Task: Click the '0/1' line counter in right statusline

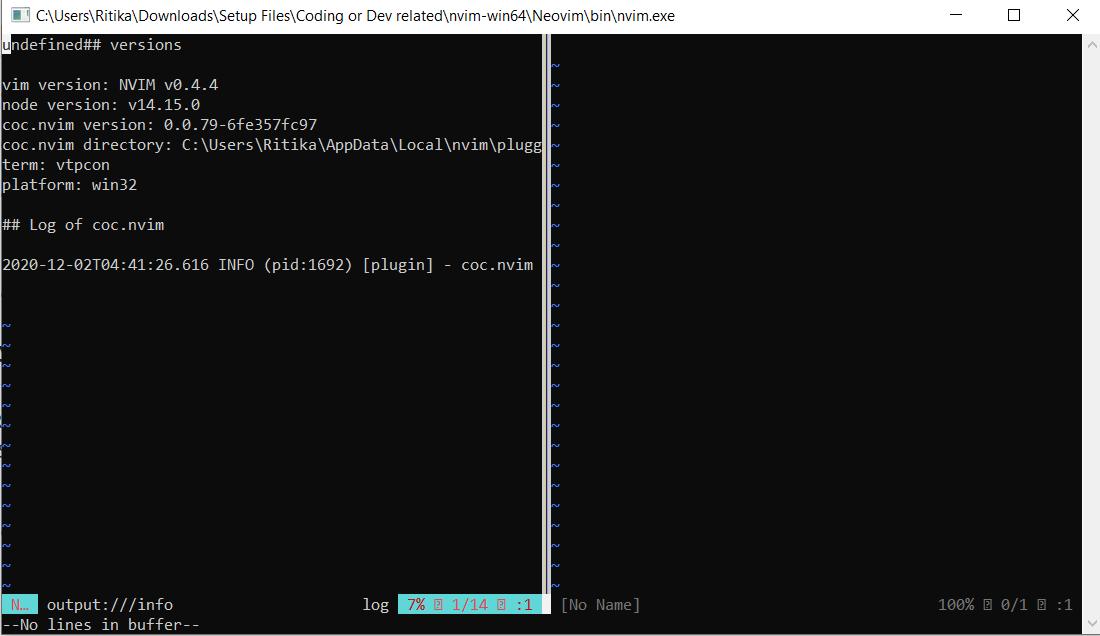Action: click(1014, 604)
